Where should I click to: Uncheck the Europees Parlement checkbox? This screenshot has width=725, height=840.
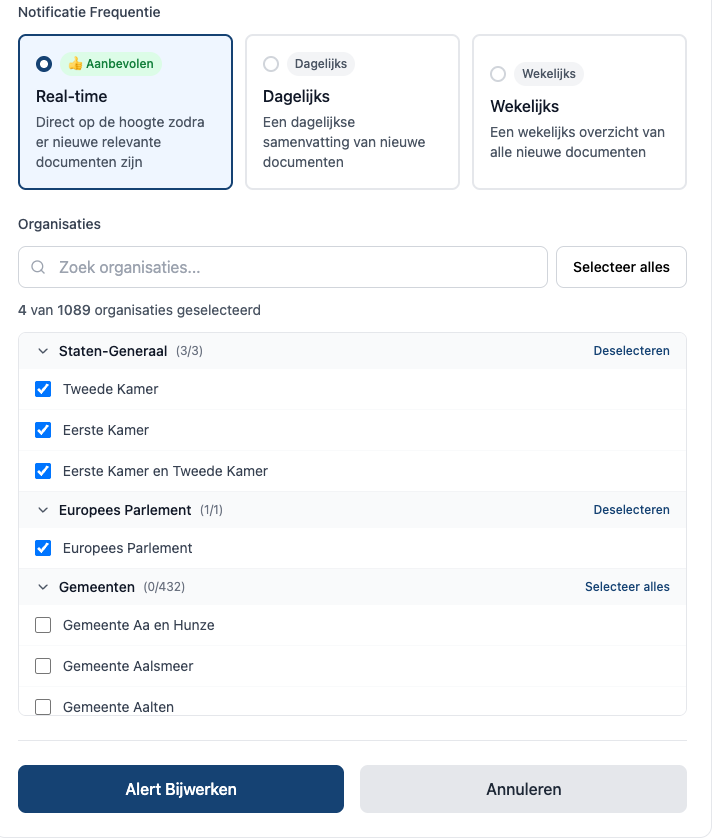point(43,548)
